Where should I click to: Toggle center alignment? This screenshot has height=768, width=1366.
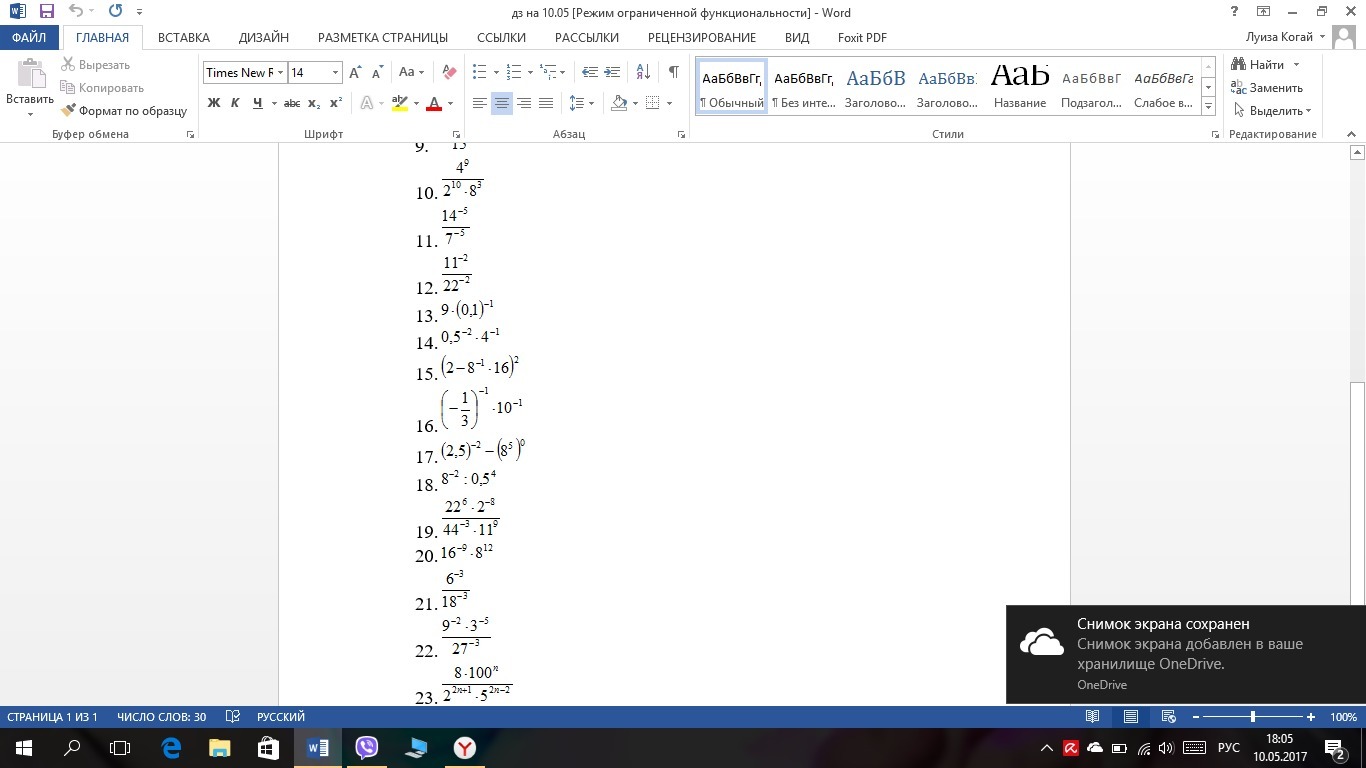point(502,103)
